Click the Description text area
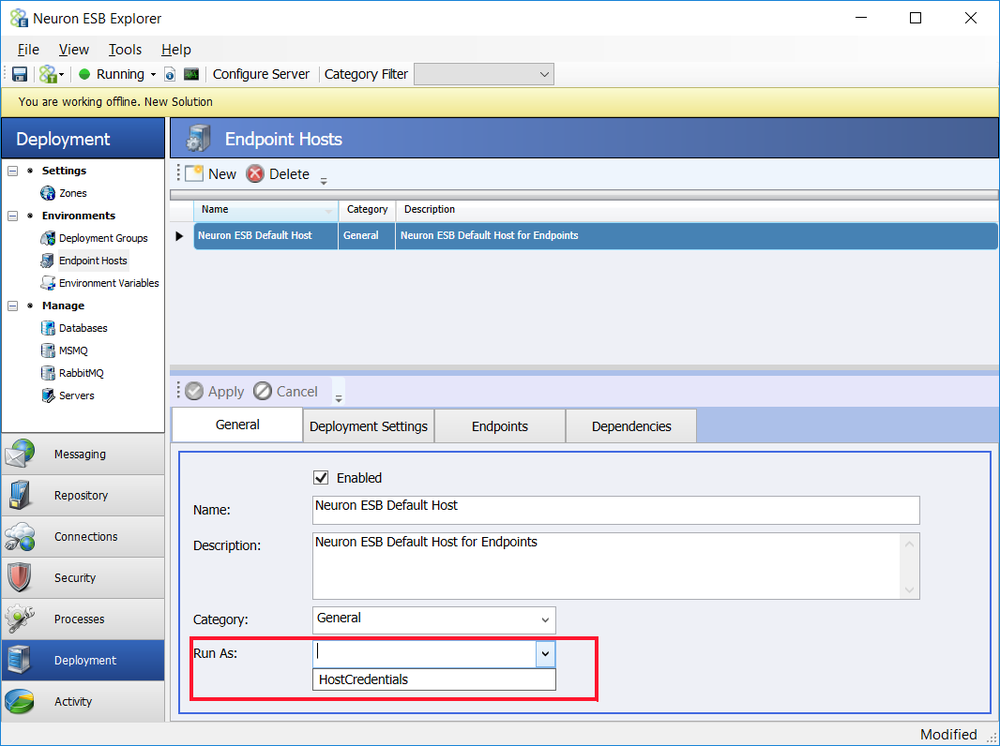This screenshot has width=1000, height=746. [x=606, y=566]
